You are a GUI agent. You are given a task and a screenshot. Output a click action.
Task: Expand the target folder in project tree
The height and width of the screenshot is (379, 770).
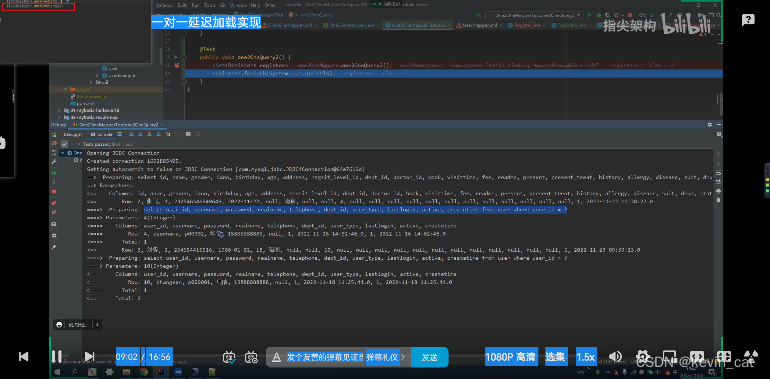point(67,89)
